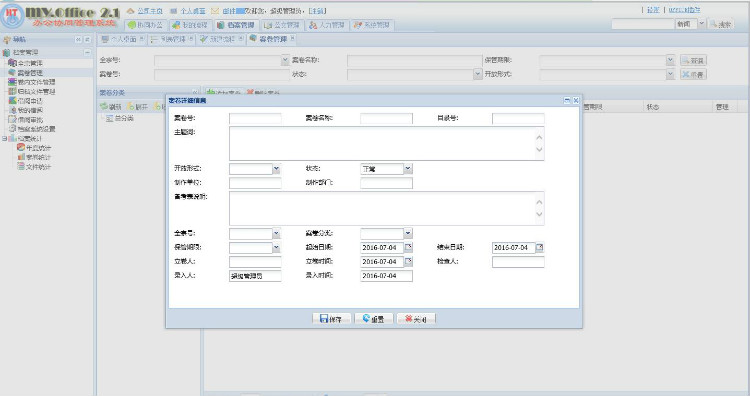Open the 公文管理 top module tab
Viewport: 750px width, 396px height.
[x=282, y=25]
